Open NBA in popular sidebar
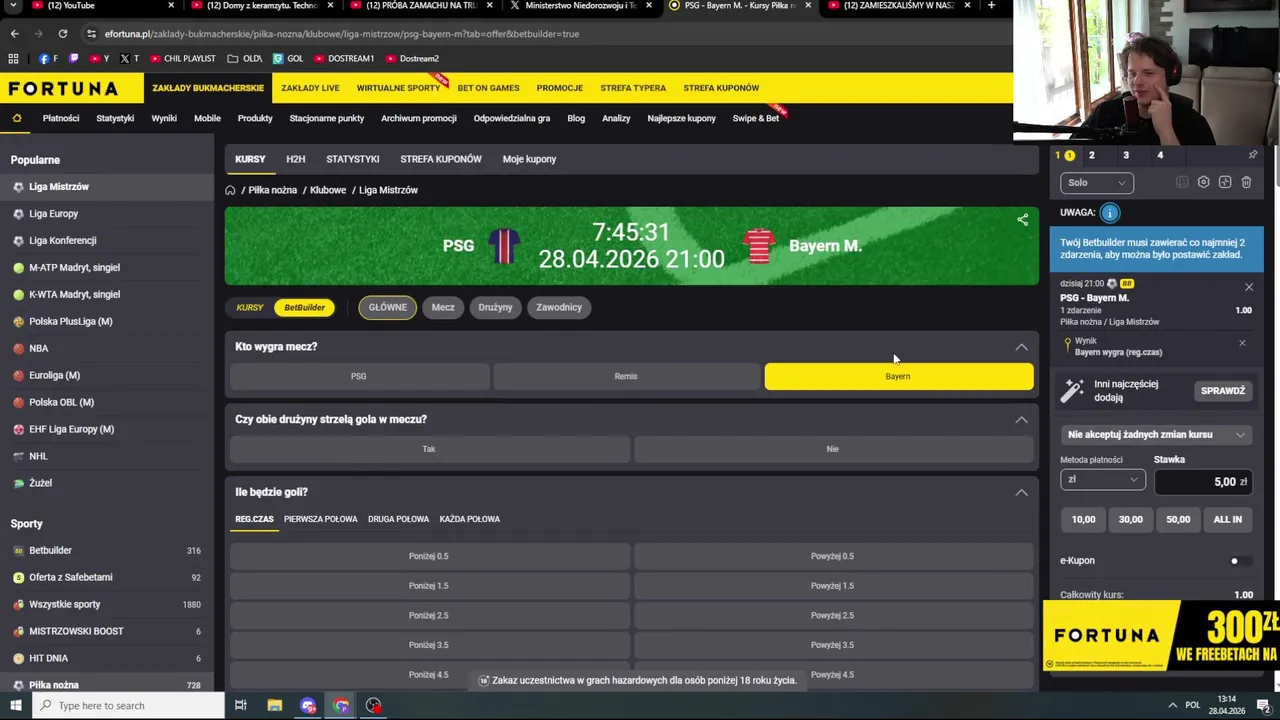The height and width of the screenshot is (720, 1280). pyautogui.click(x=38, y=348)
